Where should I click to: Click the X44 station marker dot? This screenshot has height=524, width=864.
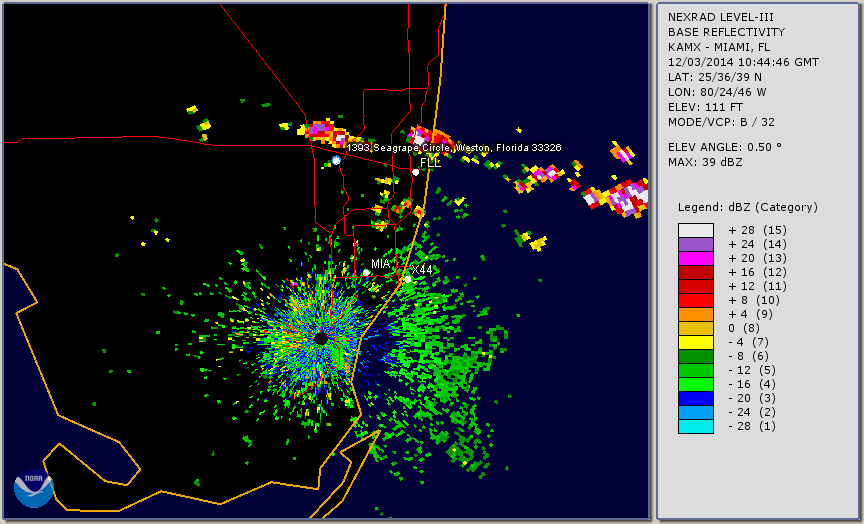pyautogui.click(x=408, y=280)
